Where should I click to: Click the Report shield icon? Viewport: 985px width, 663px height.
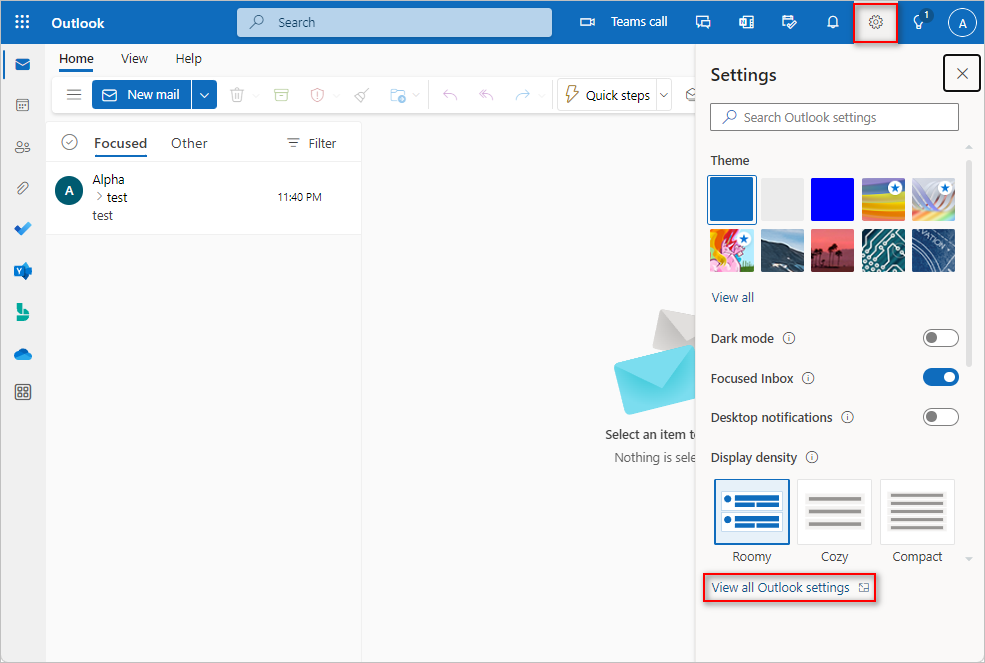[317, 95]
